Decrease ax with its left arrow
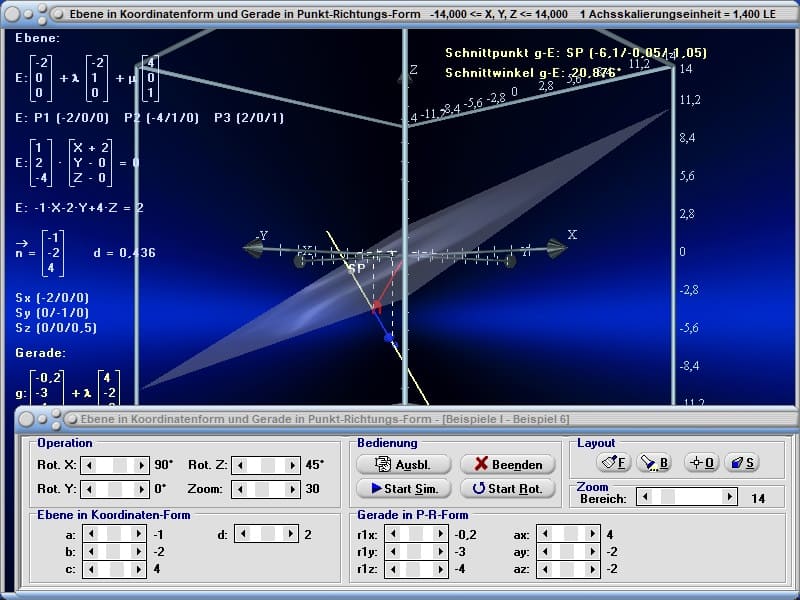The image size is (800, 600). tap(545, 534)
